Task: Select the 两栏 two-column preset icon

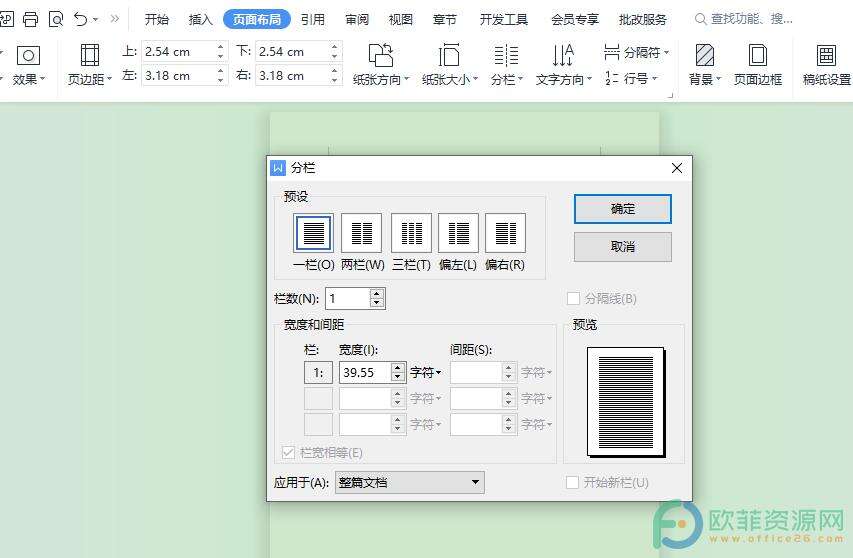Action: 361,233
